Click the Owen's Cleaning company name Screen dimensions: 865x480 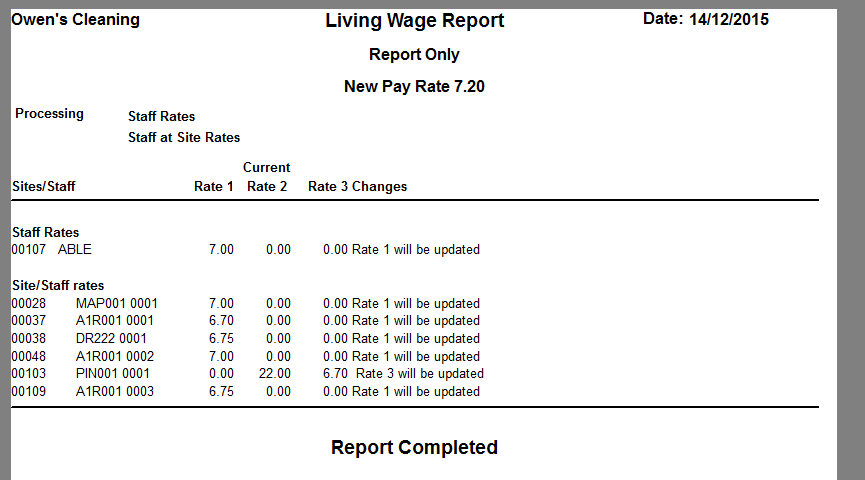click(76, 19)
